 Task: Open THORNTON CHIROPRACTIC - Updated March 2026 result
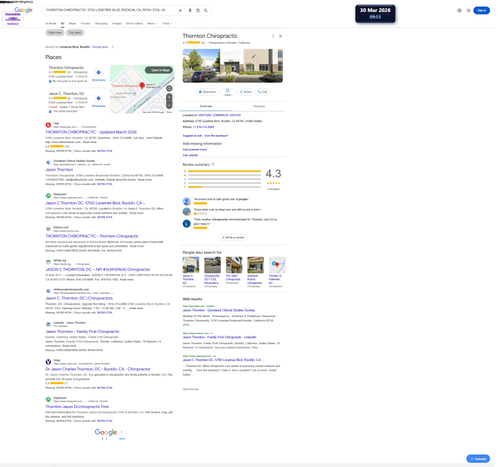91,132
